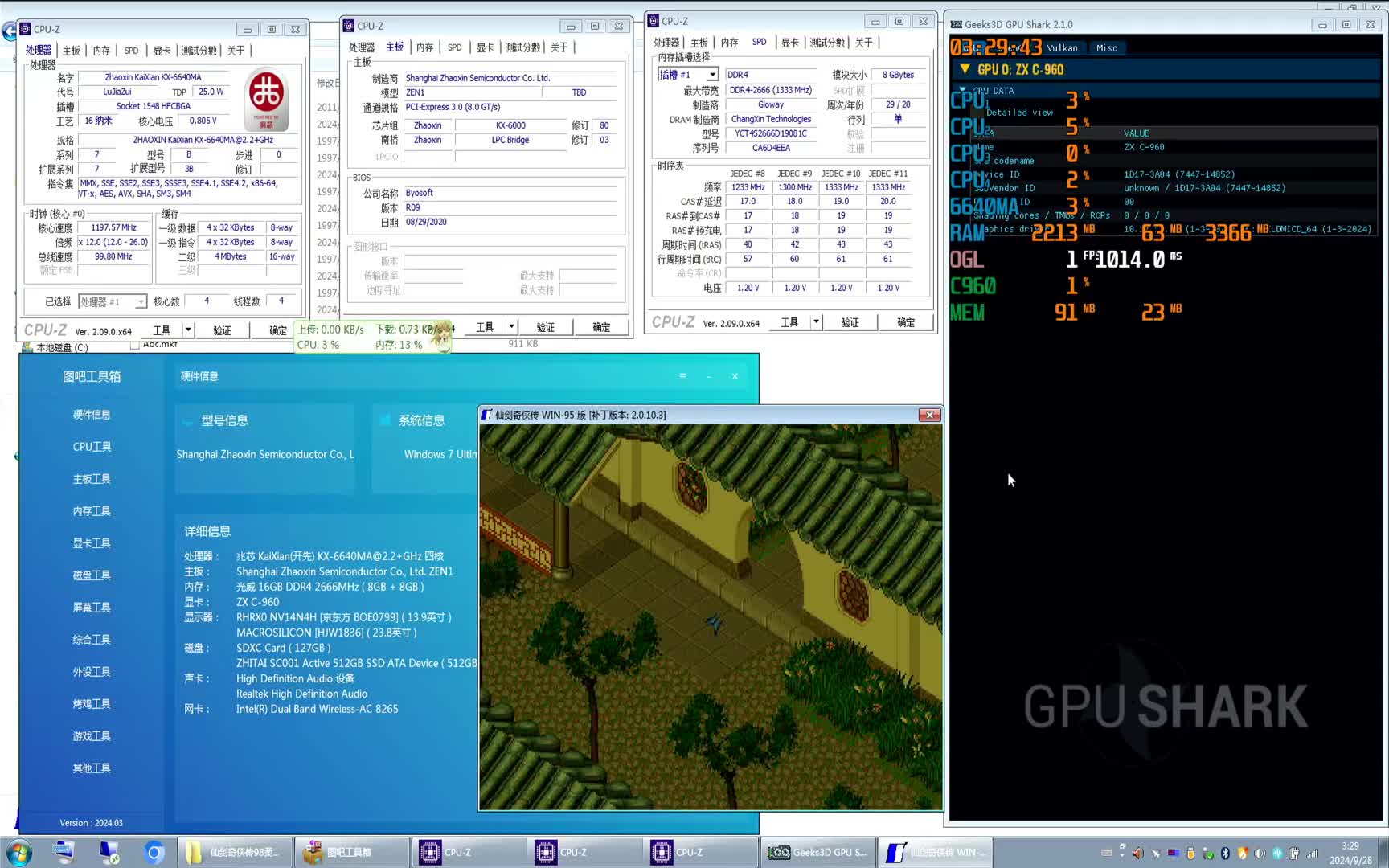Open the 插槽 #1 memory slot dropdown

tap(712, 75)
